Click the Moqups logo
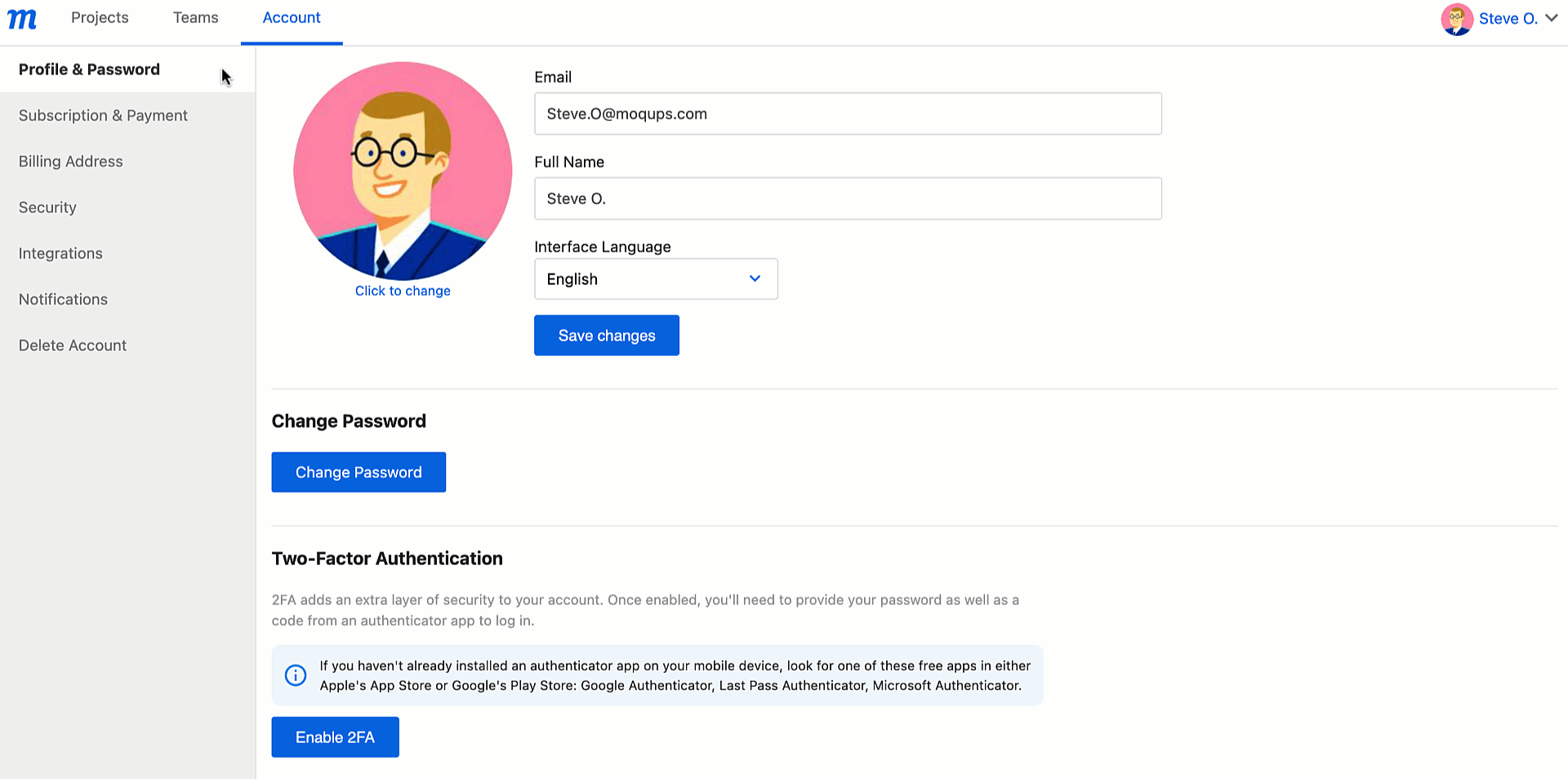This screenshot has width=1568, height=779. (x=20, y=18)
